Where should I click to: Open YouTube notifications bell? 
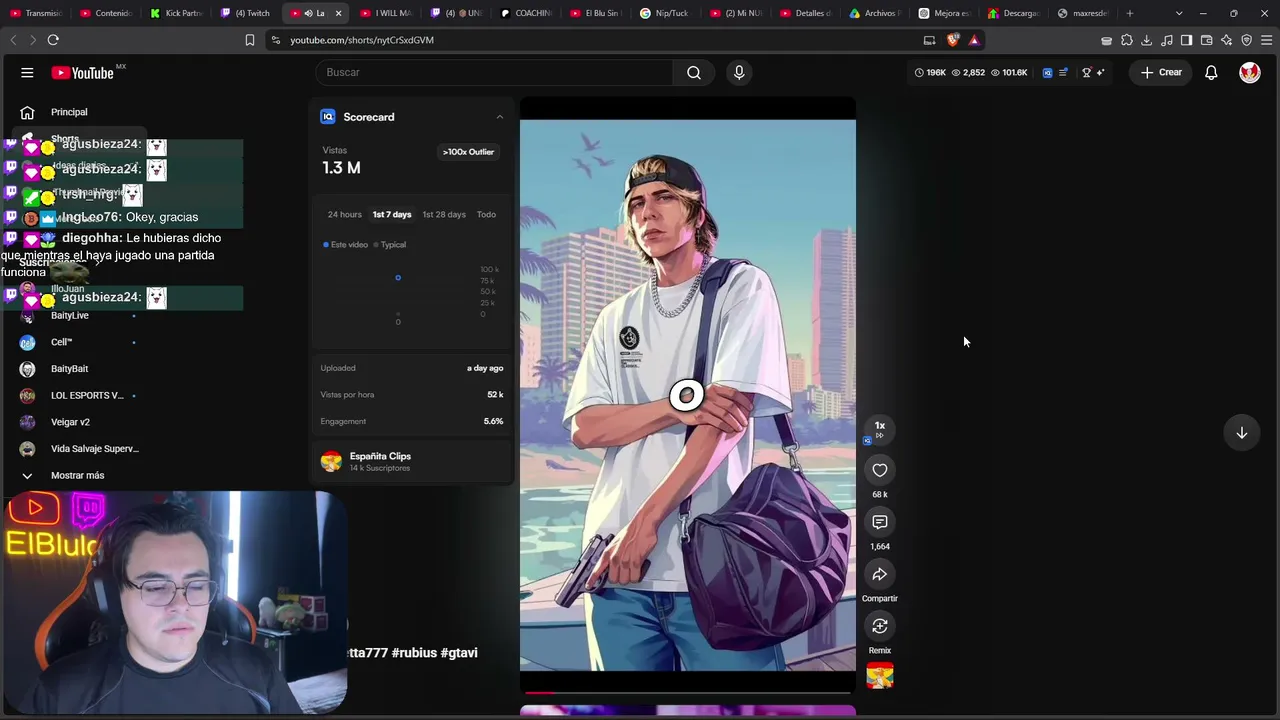click(x=1211, y=72)
